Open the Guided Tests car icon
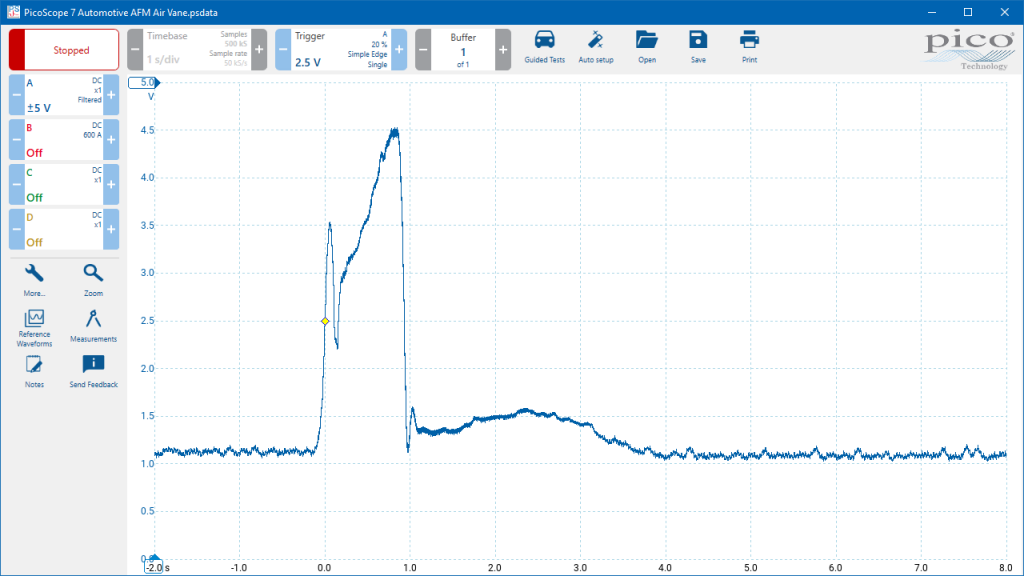This screenshot has height=576, width=1024. 544,47
